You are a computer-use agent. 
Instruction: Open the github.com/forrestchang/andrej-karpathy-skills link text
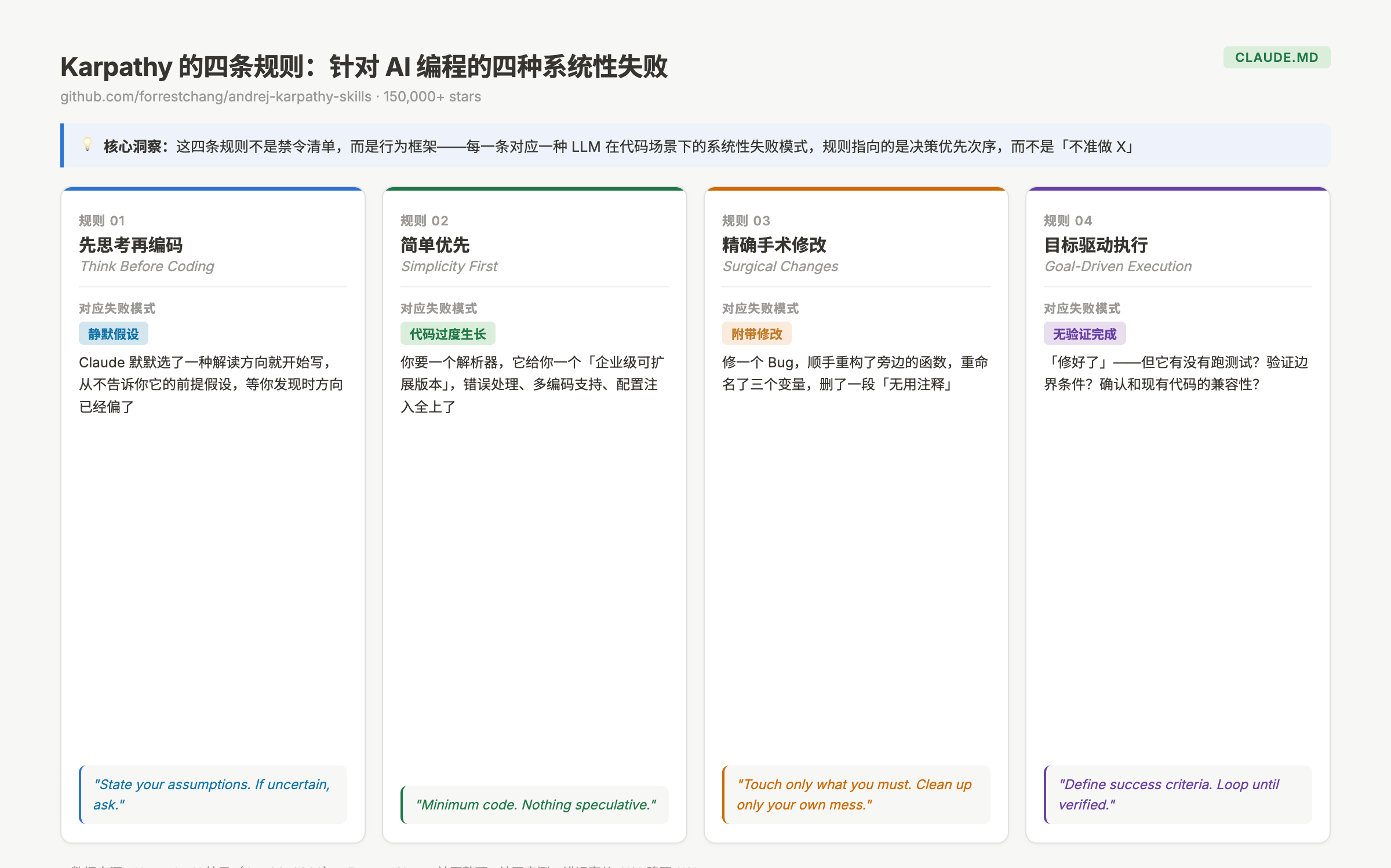[x=216, y=96]
